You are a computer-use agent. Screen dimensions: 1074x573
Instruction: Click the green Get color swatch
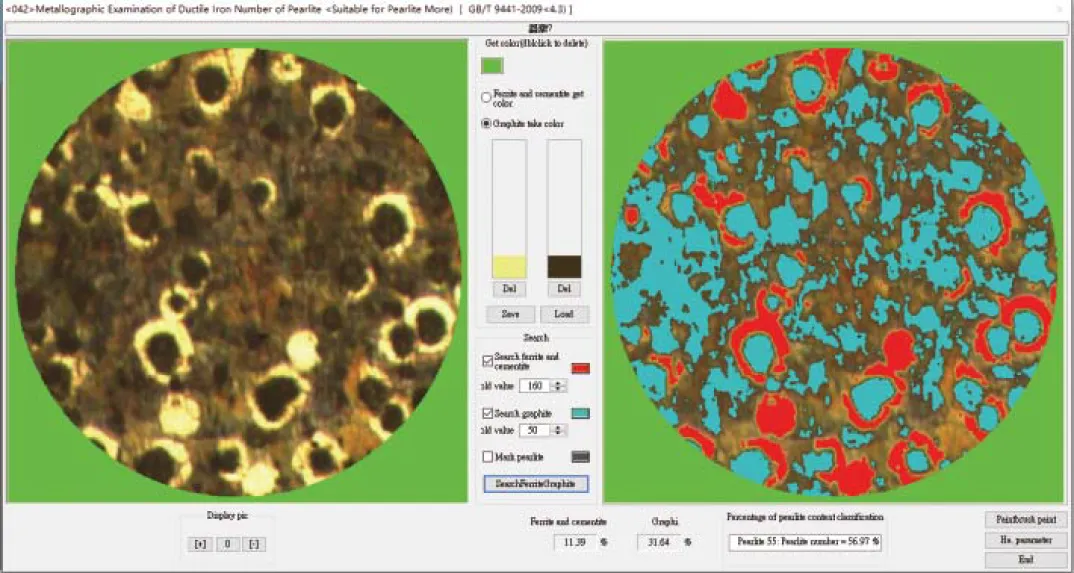(492, 66)
